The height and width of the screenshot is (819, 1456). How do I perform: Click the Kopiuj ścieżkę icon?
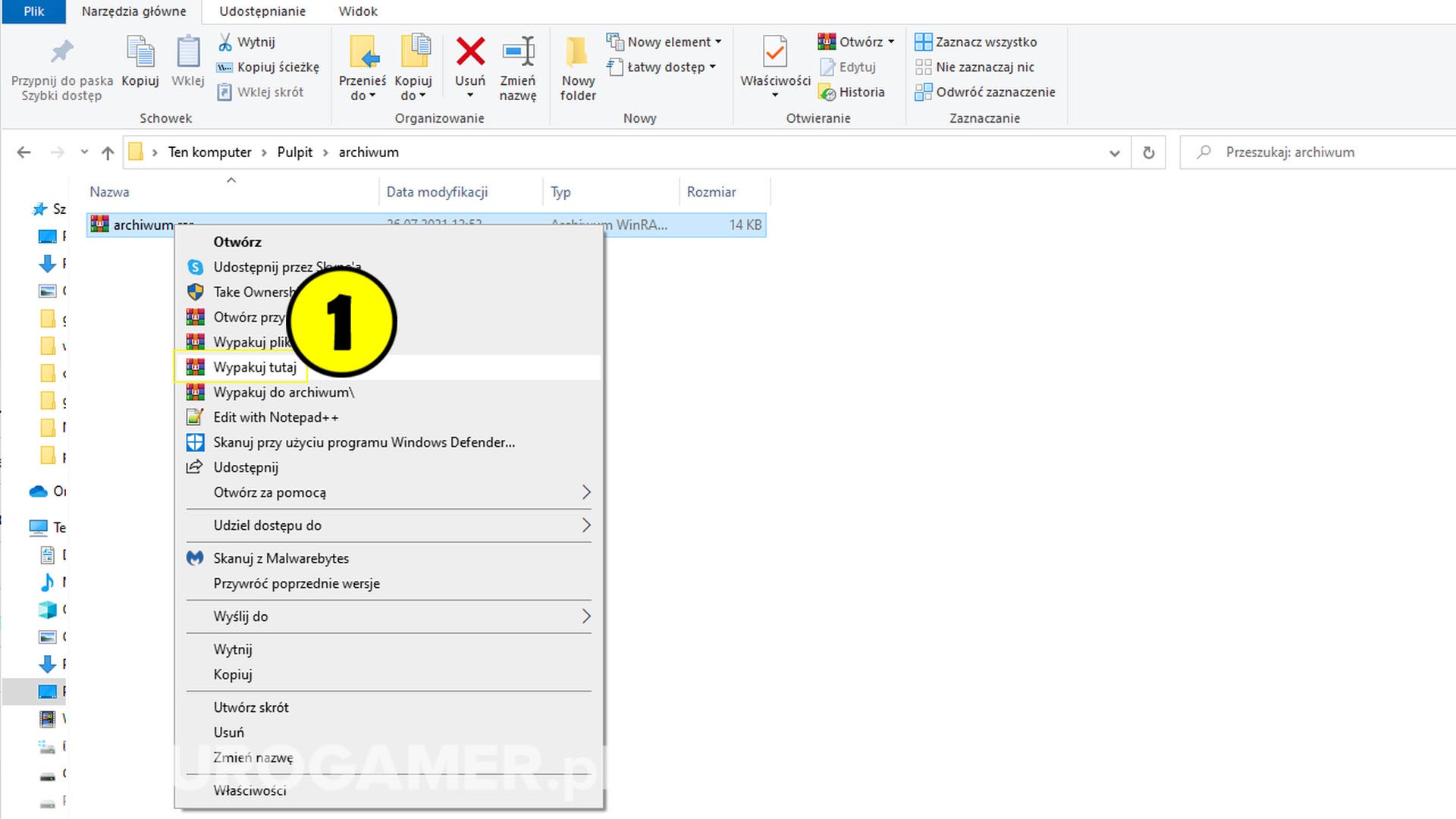(224, 67)
